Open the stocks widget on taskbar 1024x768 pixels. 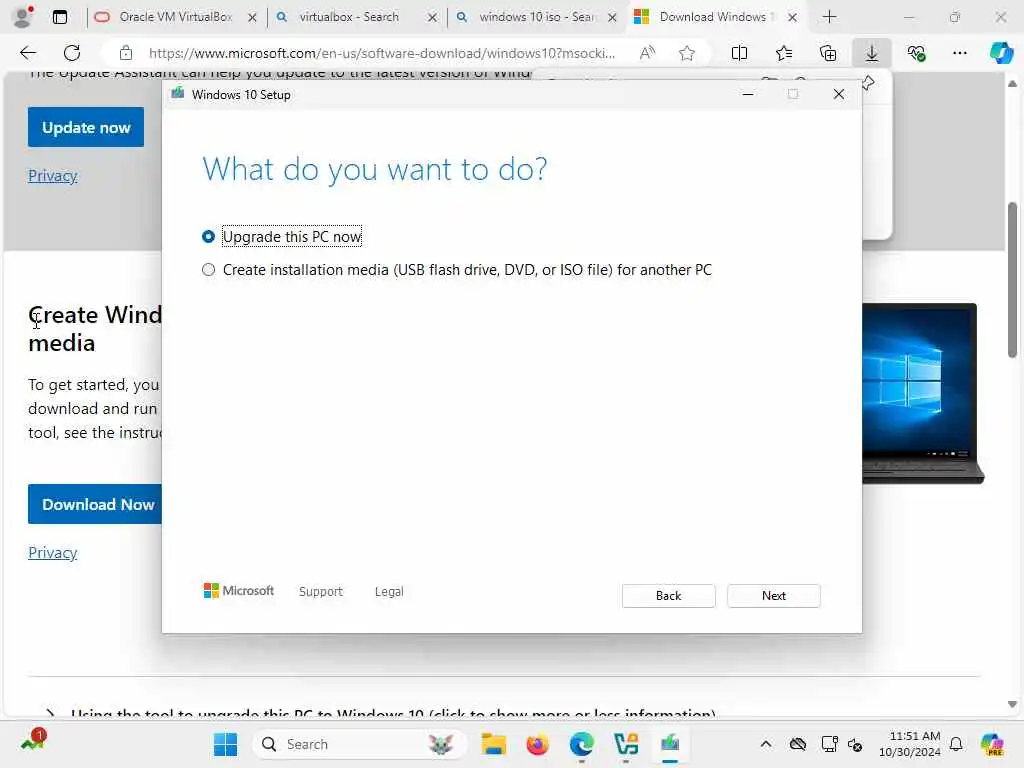[x=33, y=741]
